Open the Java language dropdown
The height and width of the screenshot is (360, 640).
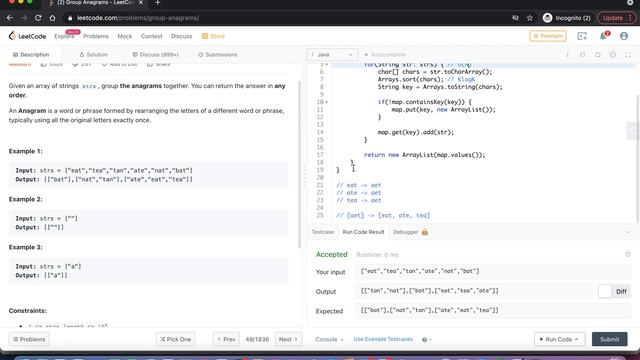(x=332, y=55)
